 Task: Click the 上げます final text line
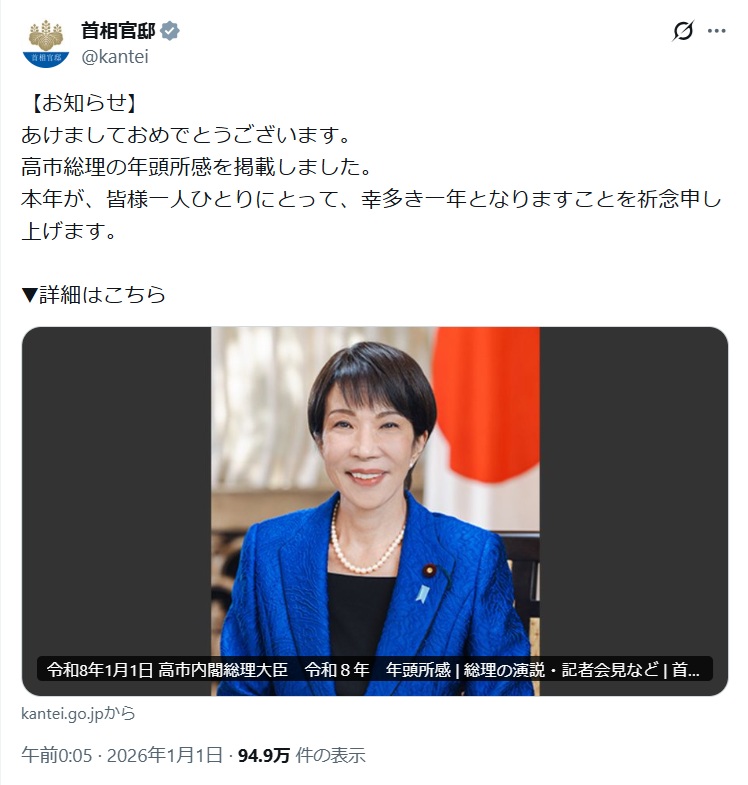(69, 231)
